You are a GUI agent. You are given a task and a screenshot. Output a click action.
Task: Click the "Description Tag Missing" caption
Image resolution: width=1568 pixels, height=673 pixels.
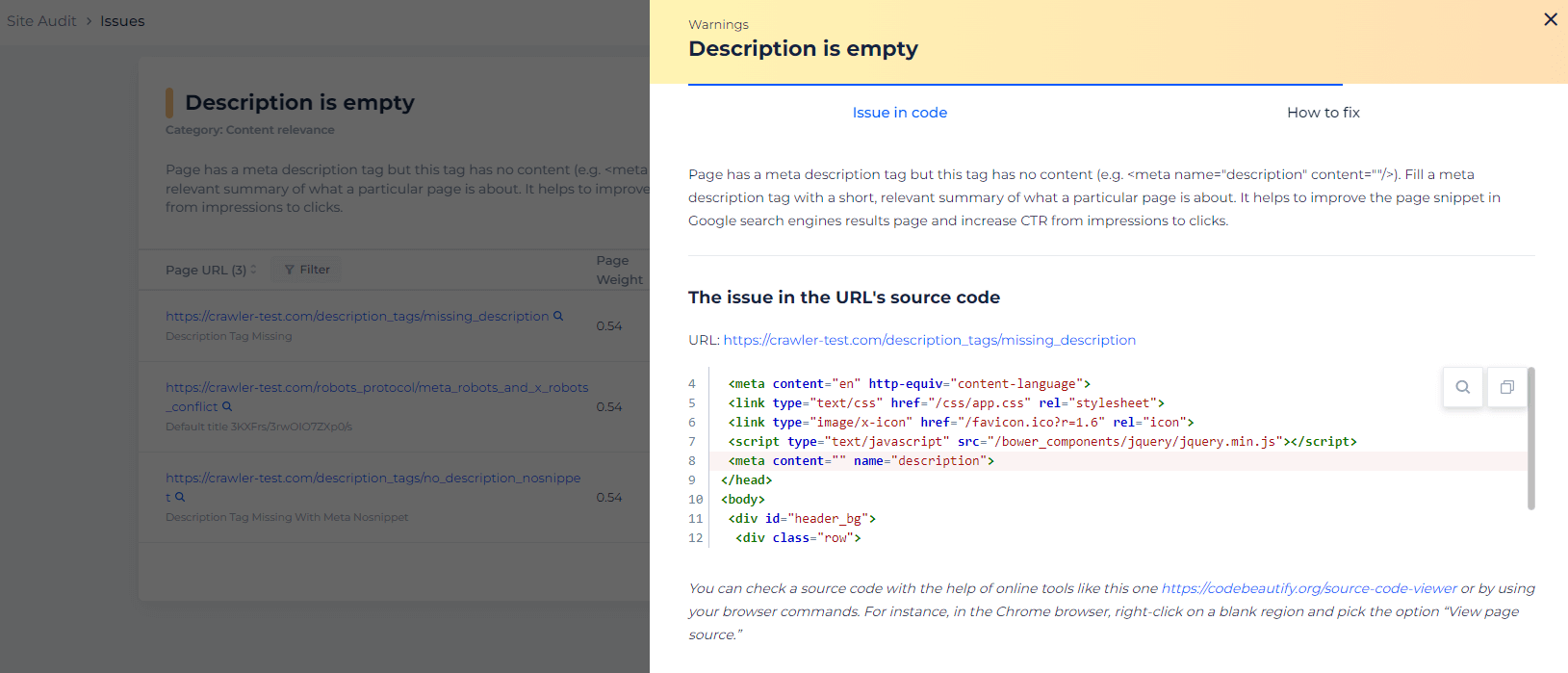229,336
